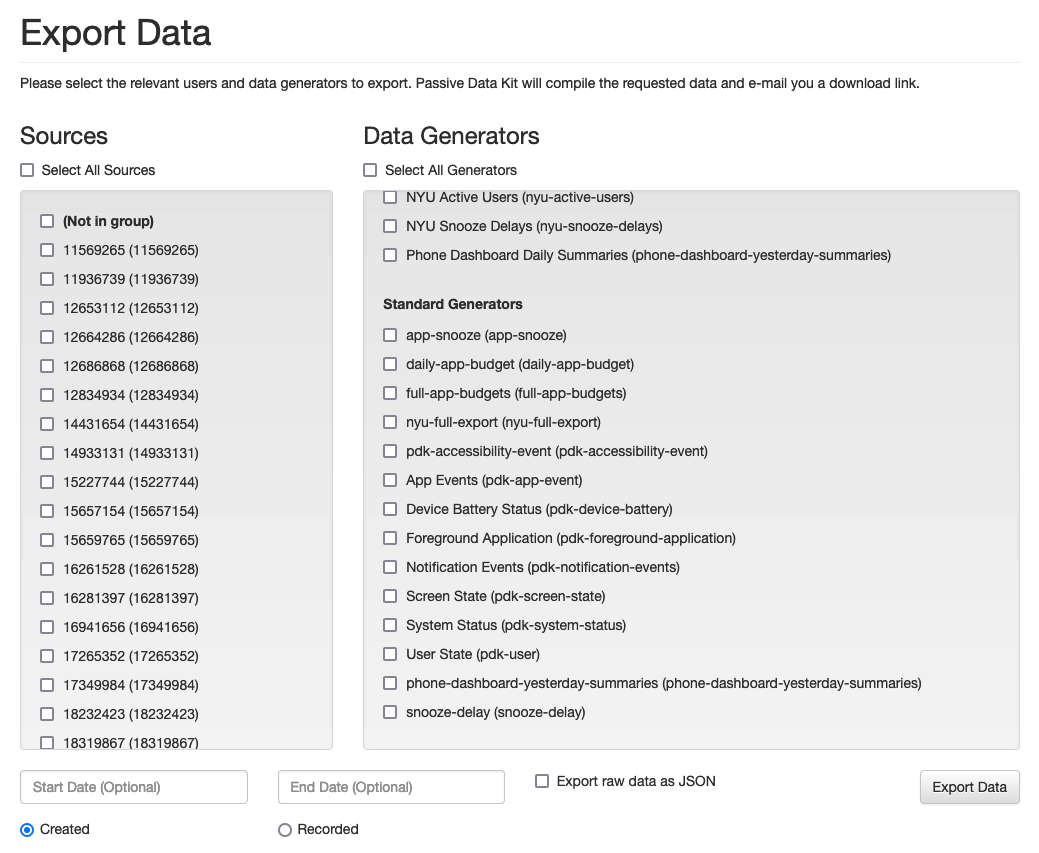
Task: Enable the NYU Snooze Delays generator
Action: pyautogui.click(x=390, y=226)
